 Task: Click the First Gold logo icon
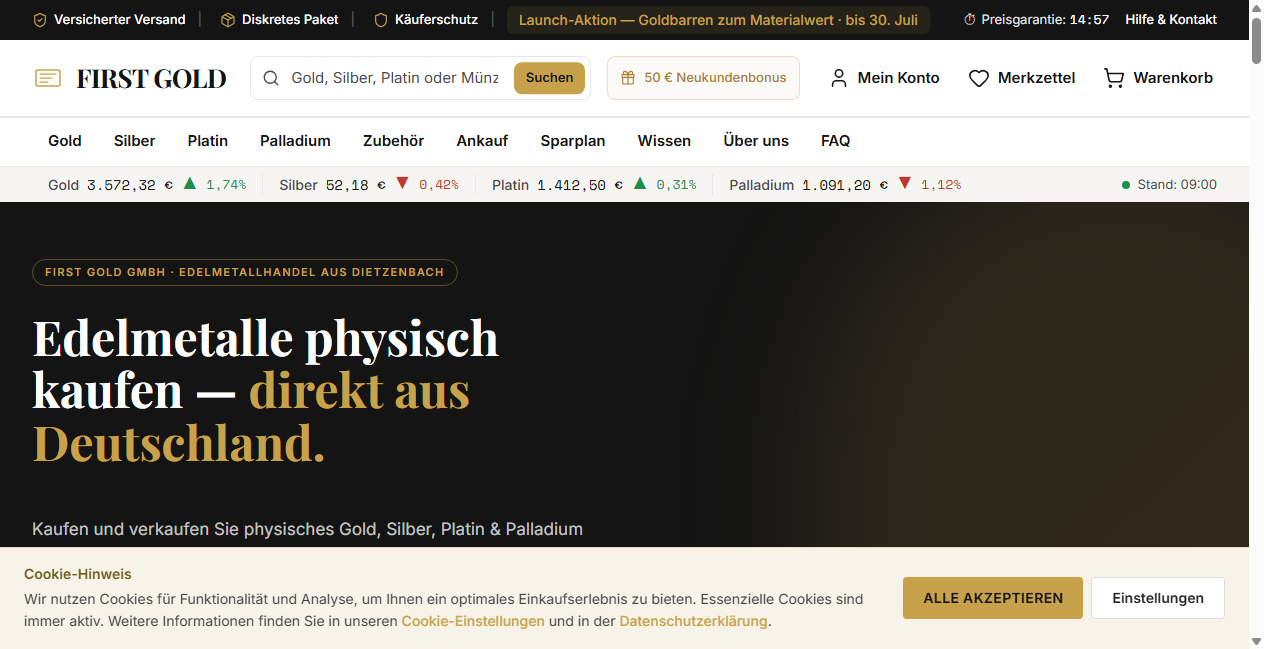pyautogui.click(x=48, y=78)
